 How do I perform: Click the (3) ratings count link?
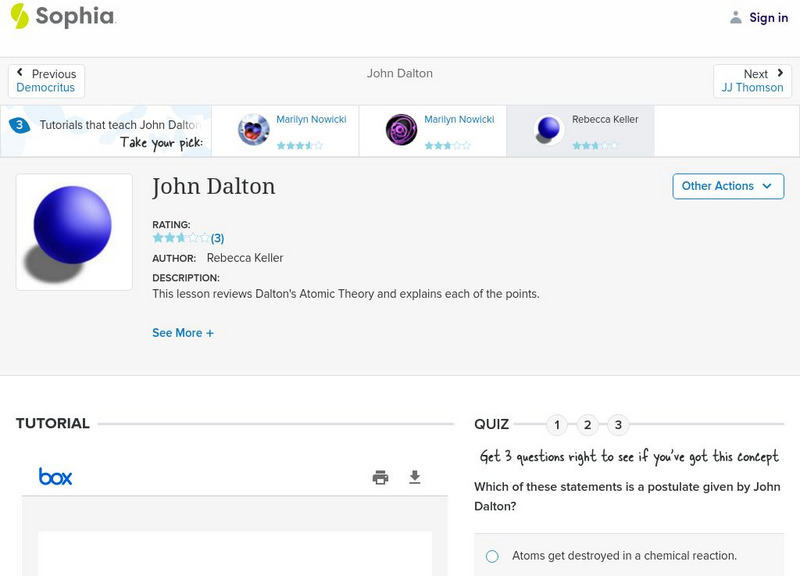[x=217, y=238]
